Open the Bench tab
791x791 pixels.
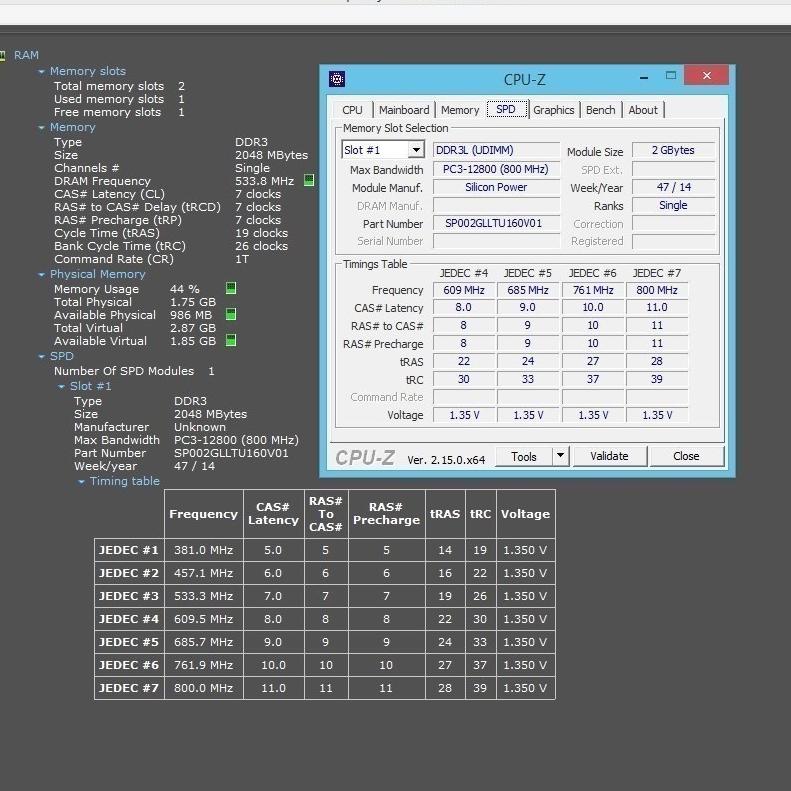click(600, 110)
